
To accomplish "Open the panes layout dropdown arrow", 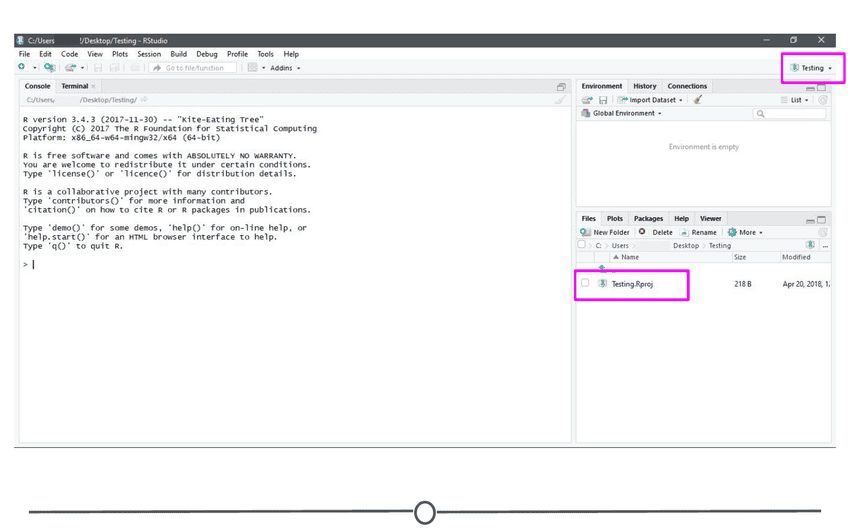I will click(263, 68).
